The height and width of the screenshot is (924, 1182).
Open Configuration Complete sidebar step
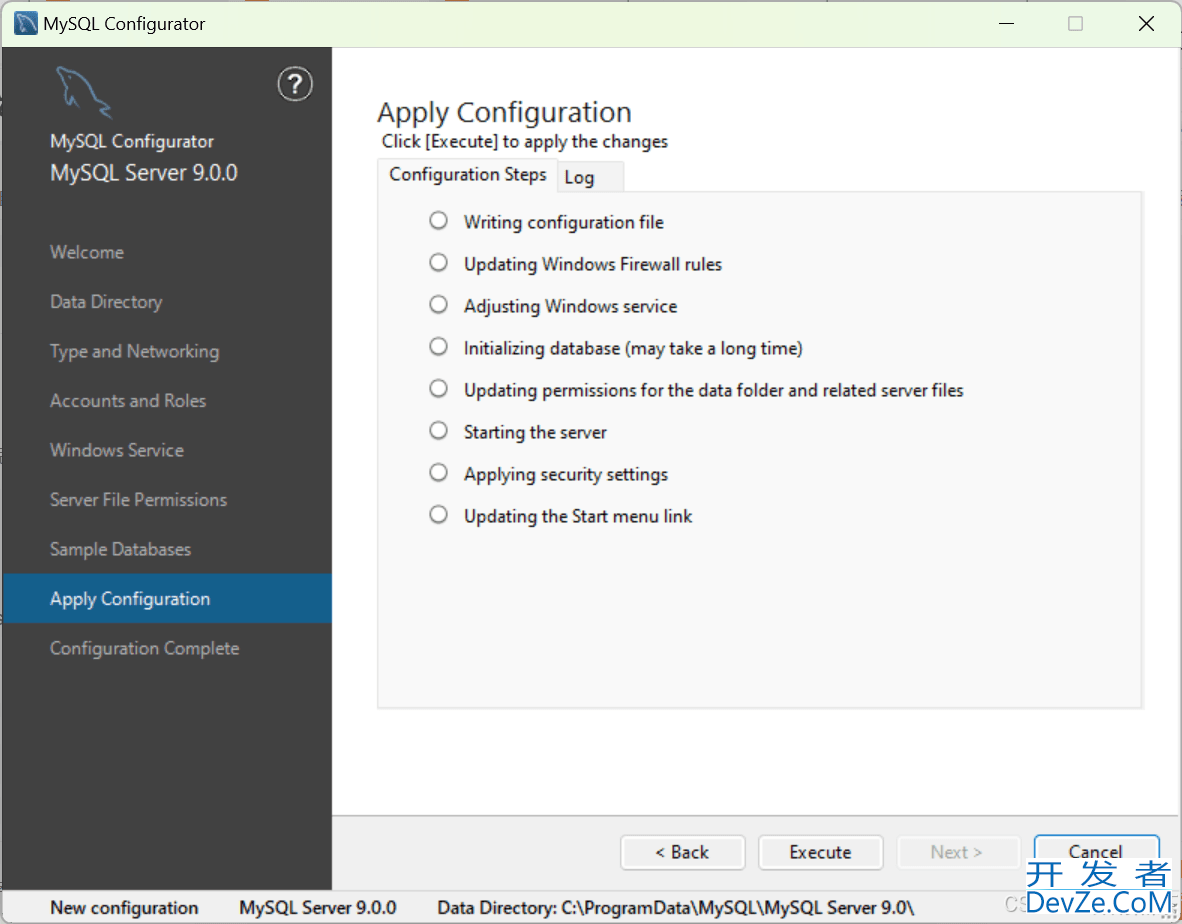coord(144,649)
